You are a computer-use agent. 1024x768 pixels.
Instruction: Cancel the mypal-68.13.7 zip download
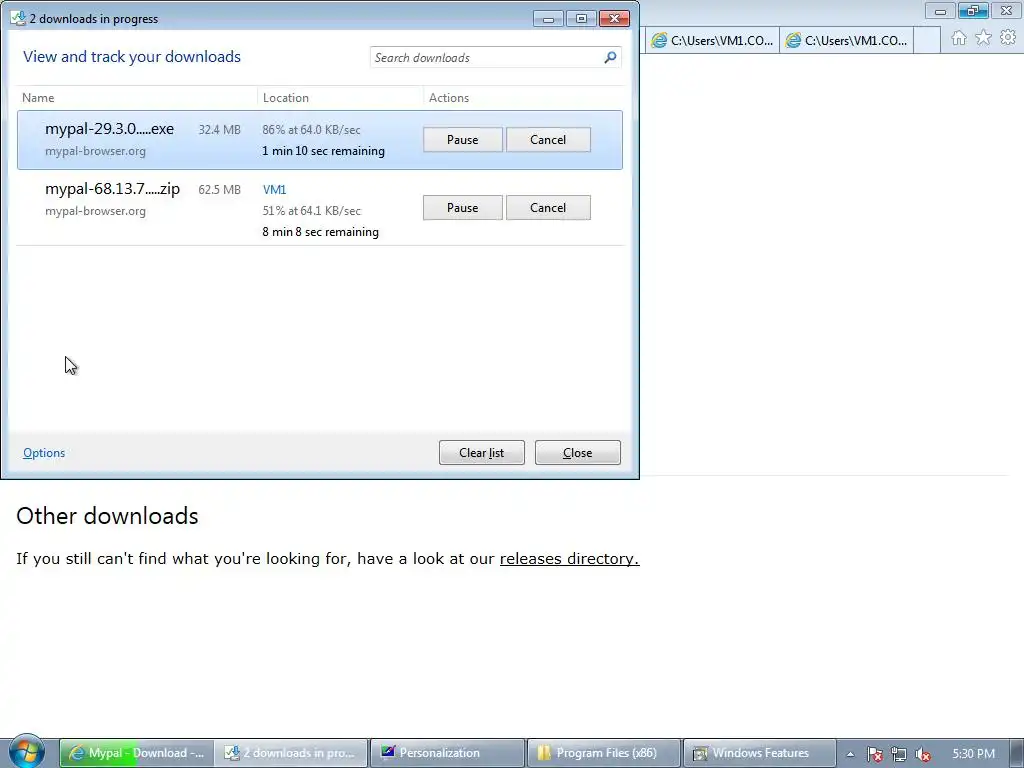548,208
